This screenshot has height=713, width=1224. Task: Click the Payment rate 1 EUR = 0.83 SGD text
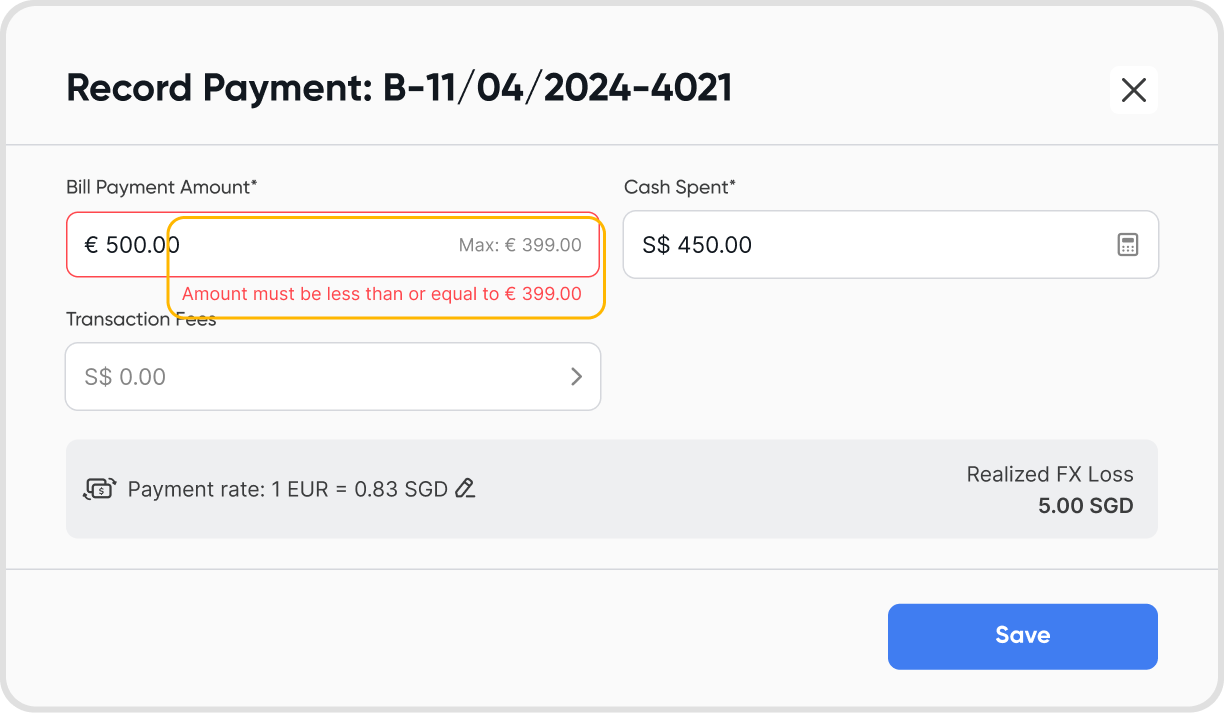(287, 490)
